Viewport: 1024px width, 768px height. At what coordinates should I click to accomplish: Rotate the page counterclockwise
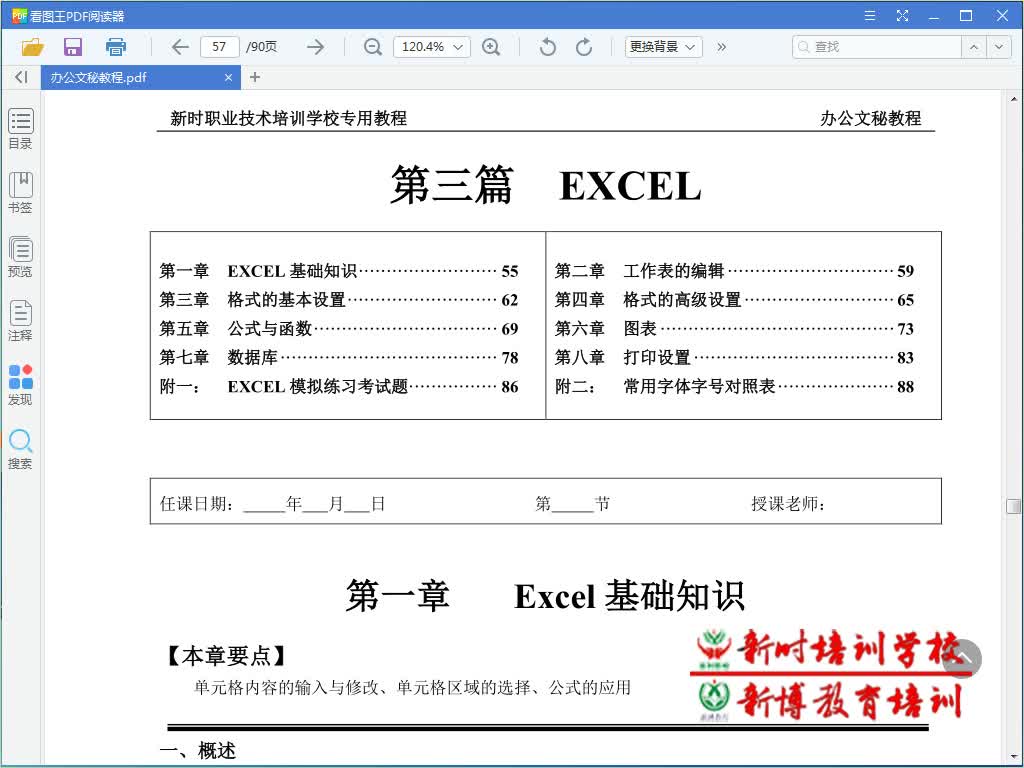(546, 46)
